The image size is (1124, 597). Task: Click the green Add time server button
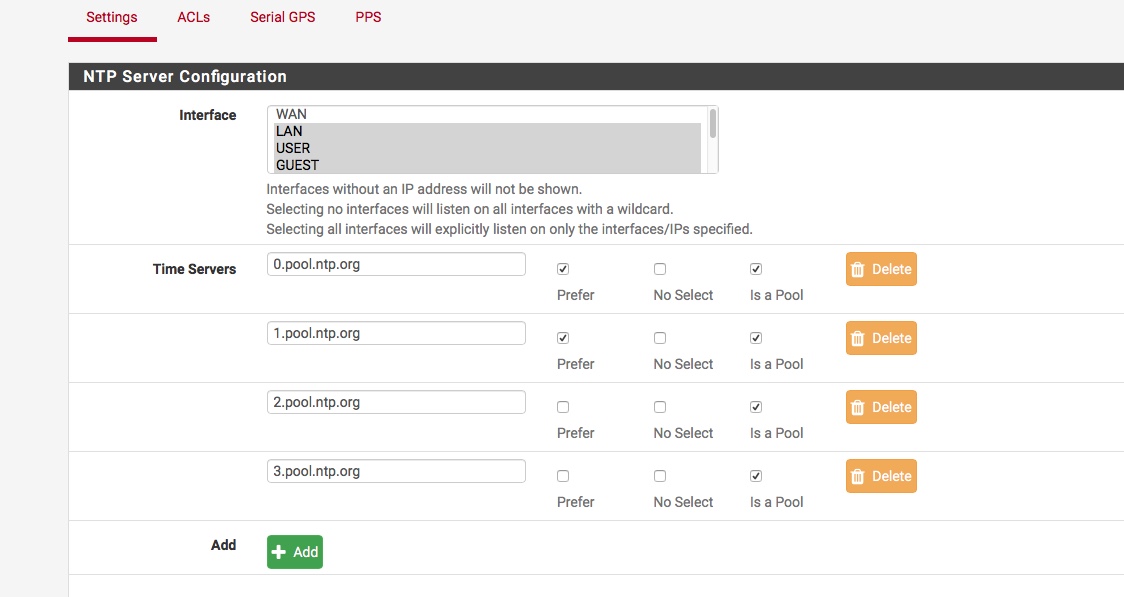pyautogui.click(x=295, y=552)
